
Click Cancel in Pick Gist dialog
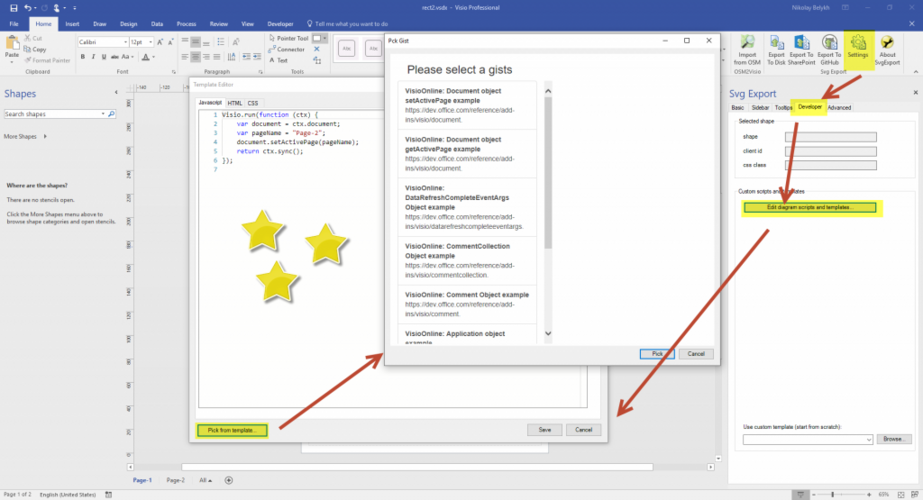pos(696,354)
